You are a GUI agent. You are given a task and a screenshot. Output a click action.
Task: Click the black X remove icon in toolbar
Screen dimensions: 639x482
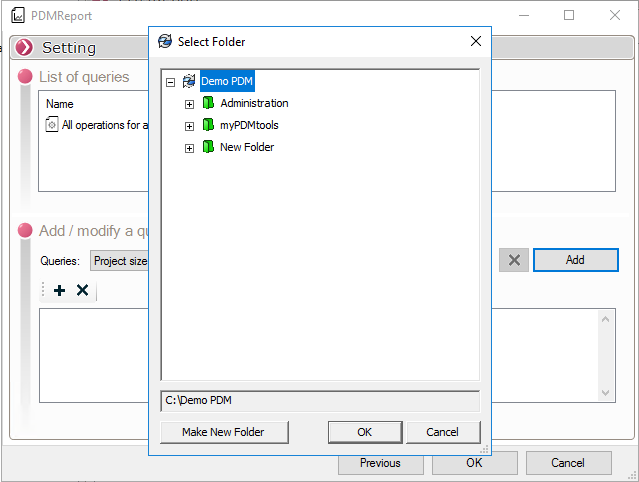point(83,290)
